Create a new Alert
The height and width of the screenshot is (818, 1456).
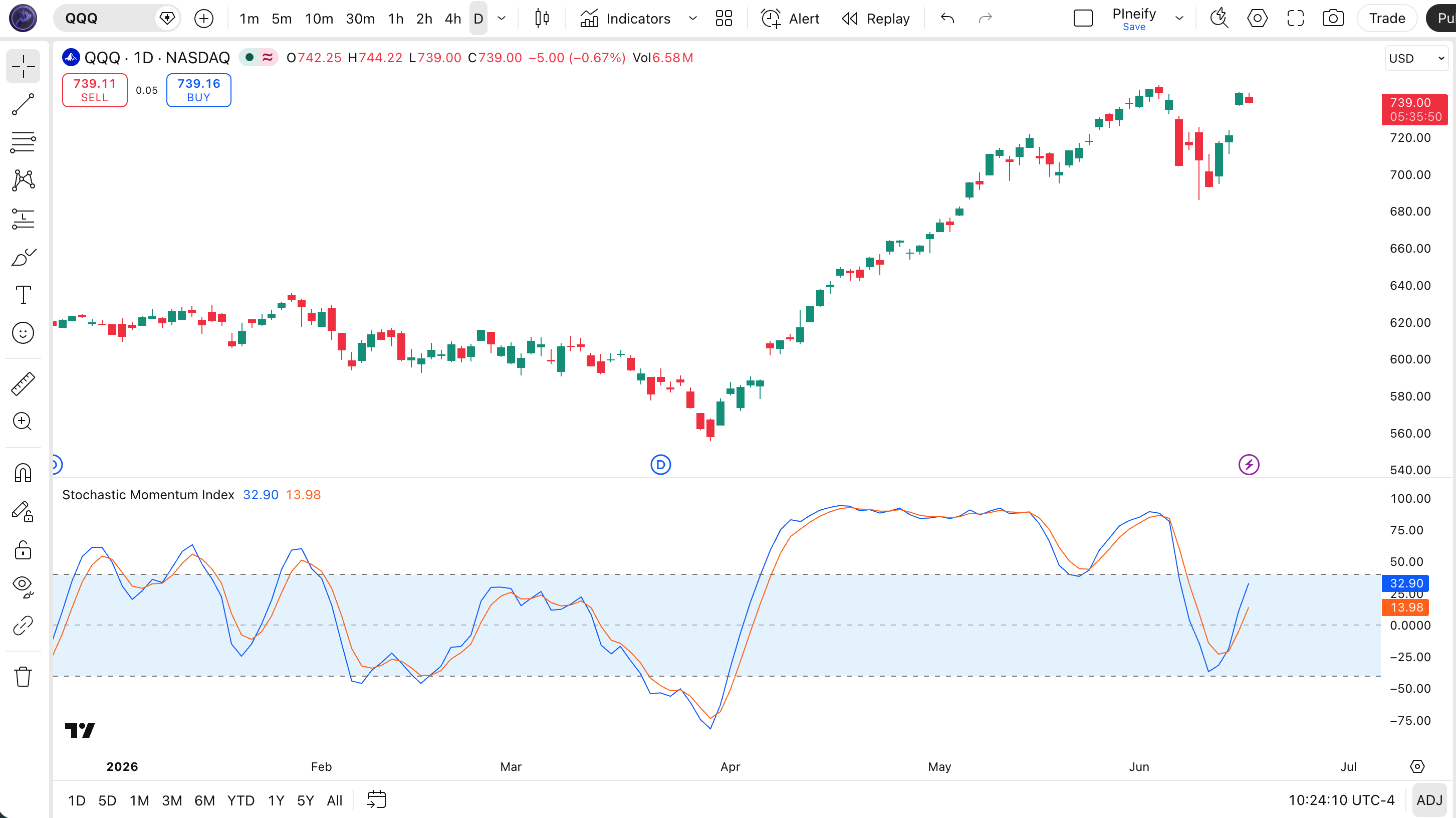tap(790, 19)
